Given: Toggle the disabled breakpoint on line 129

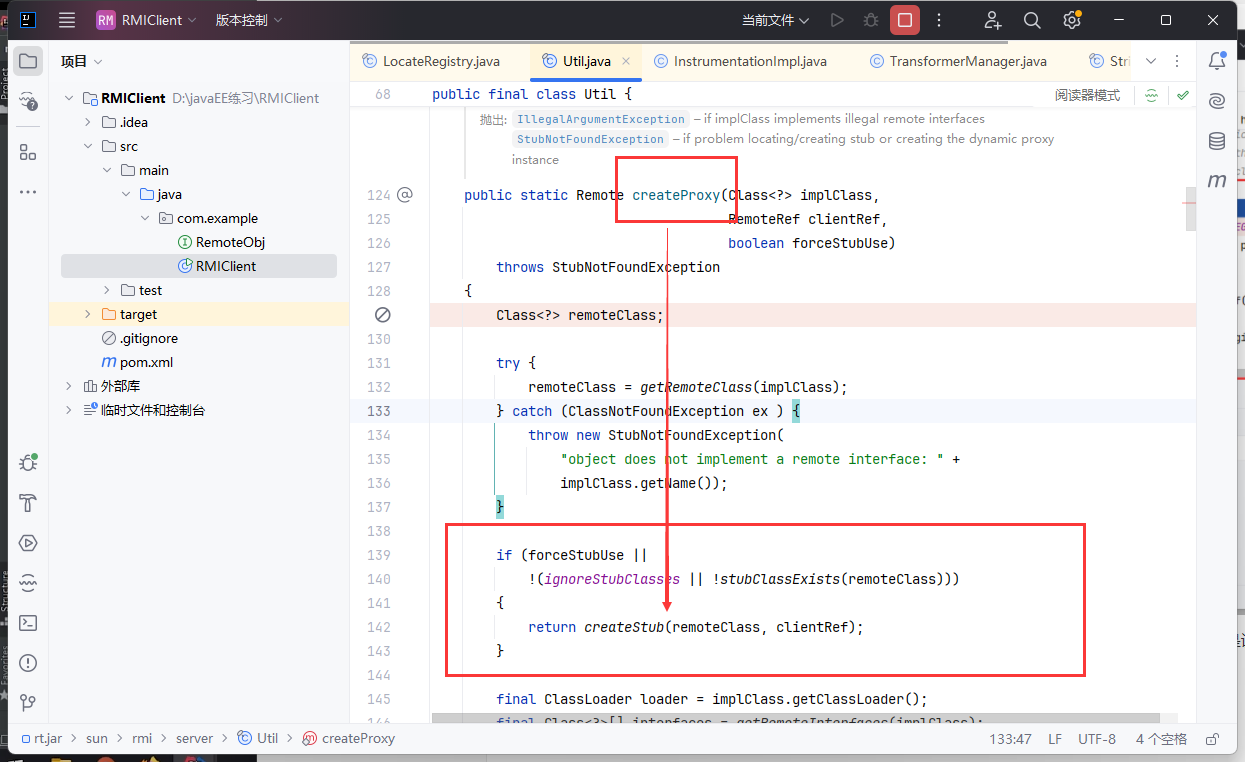Looking at the screenshot, I should coord(382,315).
